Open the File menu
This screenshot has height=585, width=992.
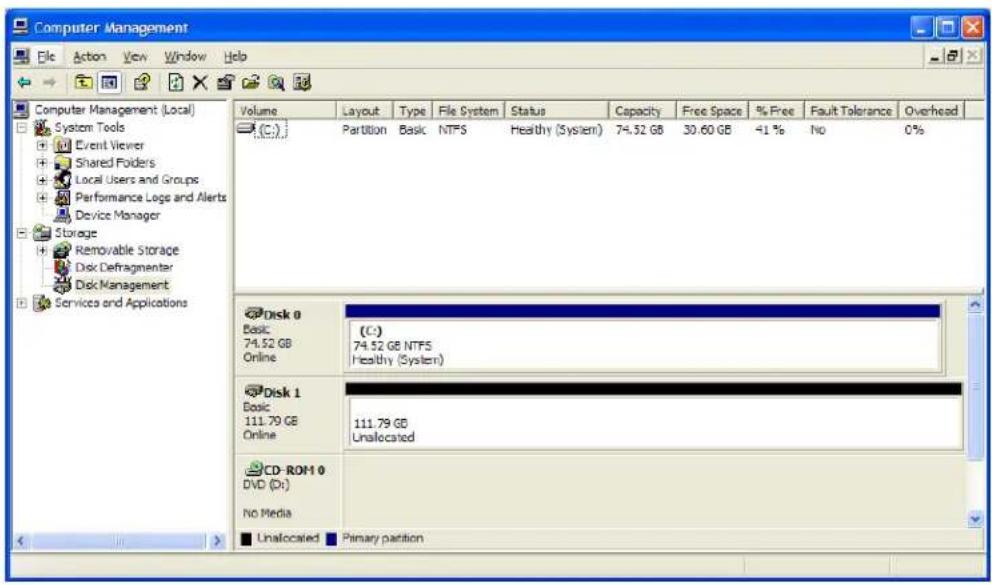click(46, 56)
